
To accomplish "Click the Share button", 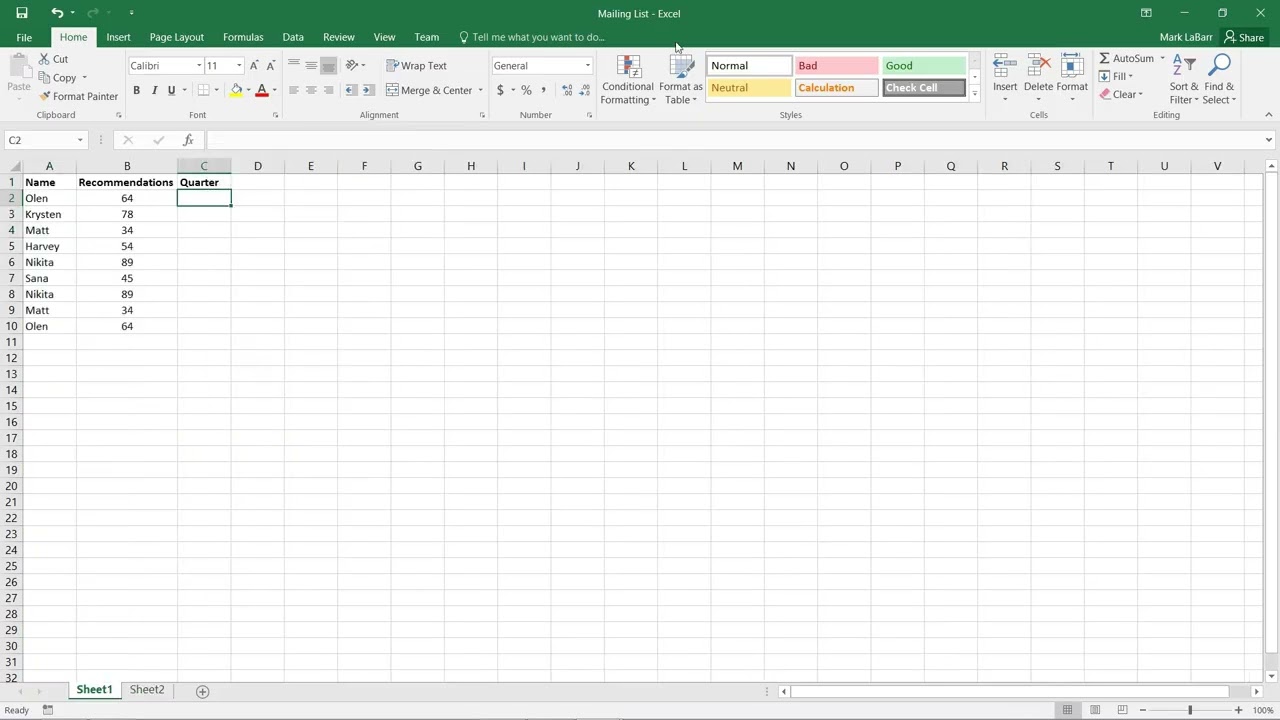I will pos(1245,37).
